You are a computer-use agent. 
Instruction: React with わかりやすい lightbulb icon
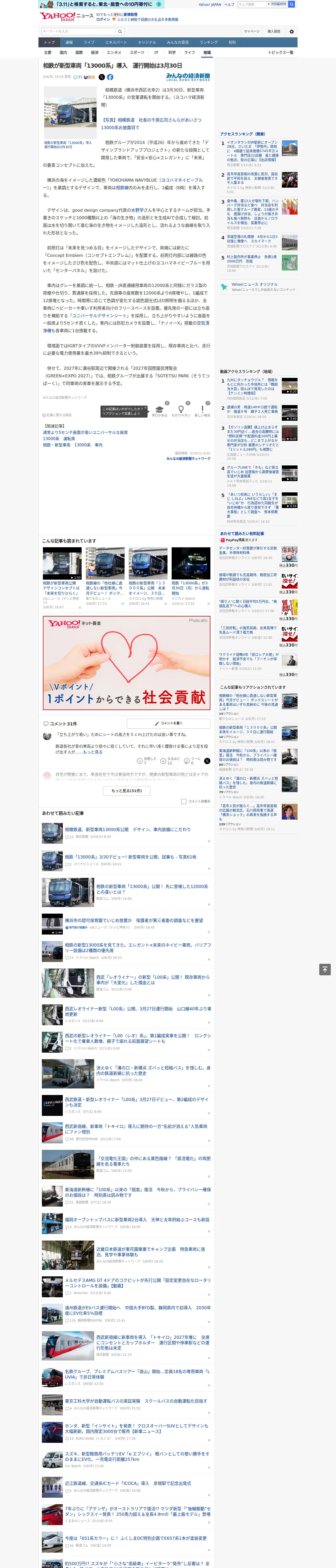tap(181, 410)
